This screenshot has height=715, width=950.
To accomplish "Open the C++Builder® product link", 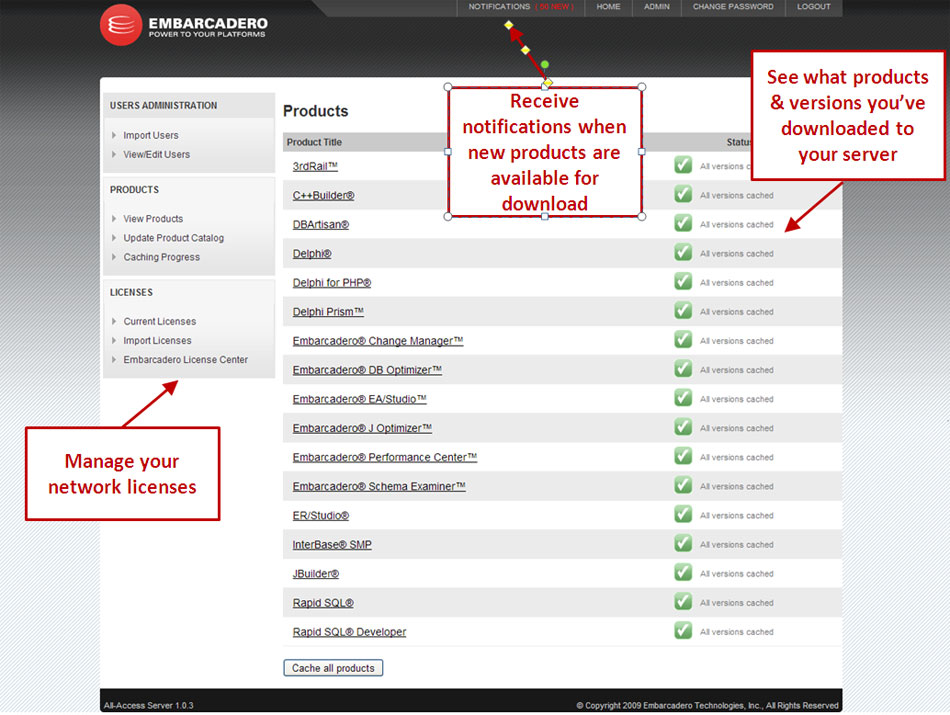I will [x=324, y=195].
